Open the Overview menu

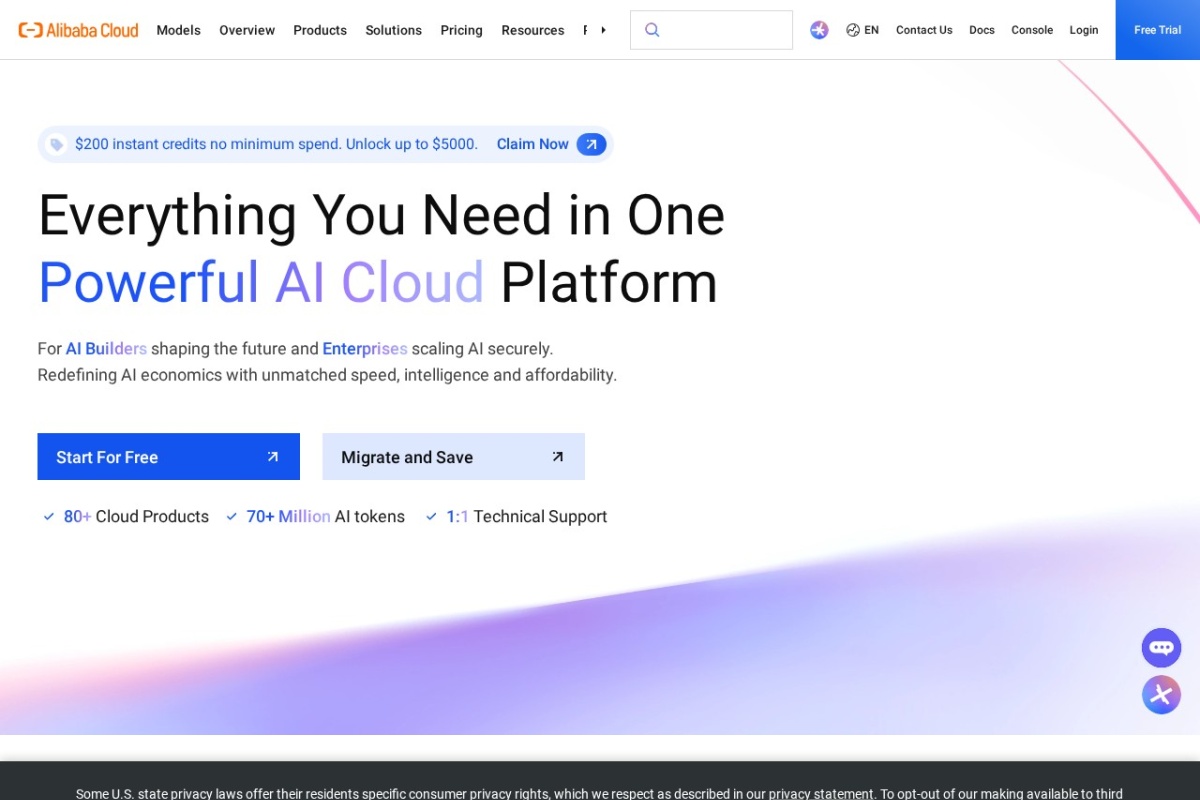[247, 30]
